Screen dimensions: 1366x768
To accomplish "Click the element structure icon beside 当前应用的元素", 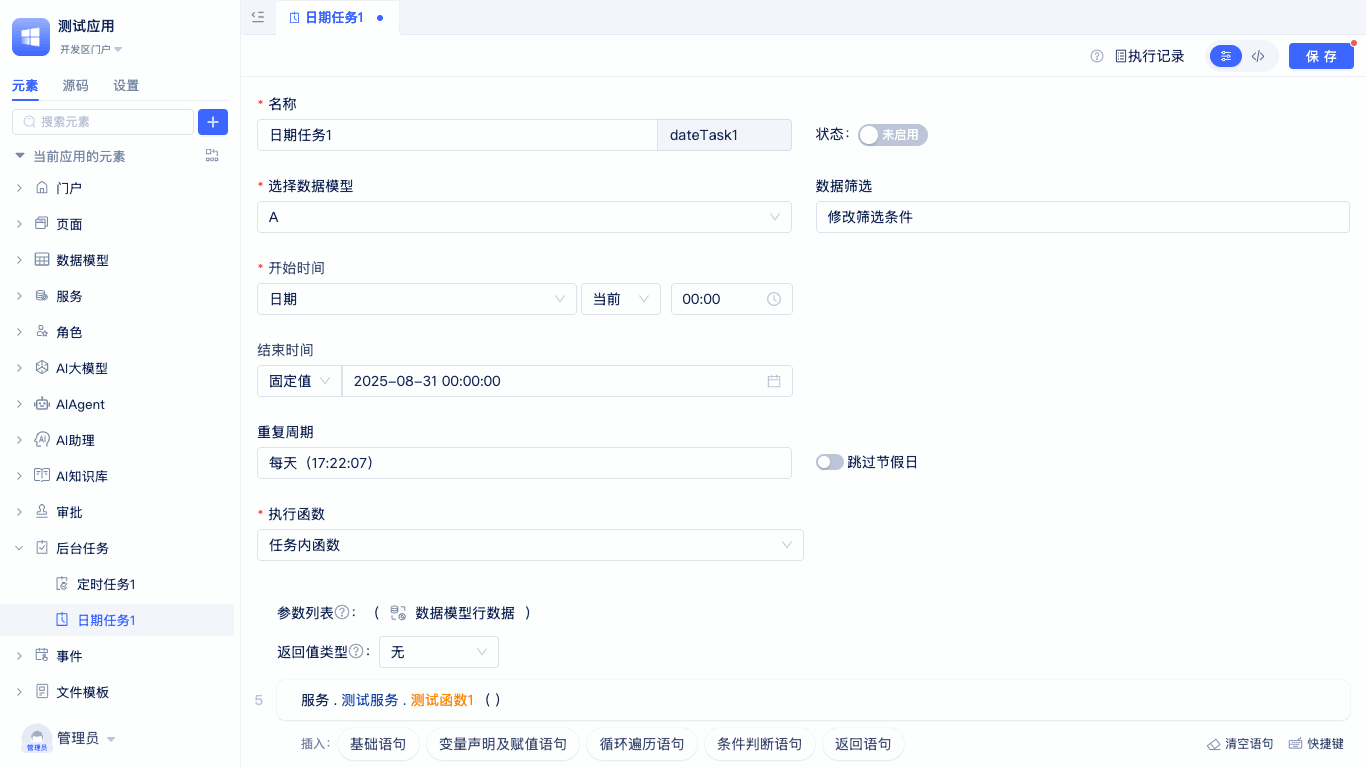I will click(x=212, y=155).
